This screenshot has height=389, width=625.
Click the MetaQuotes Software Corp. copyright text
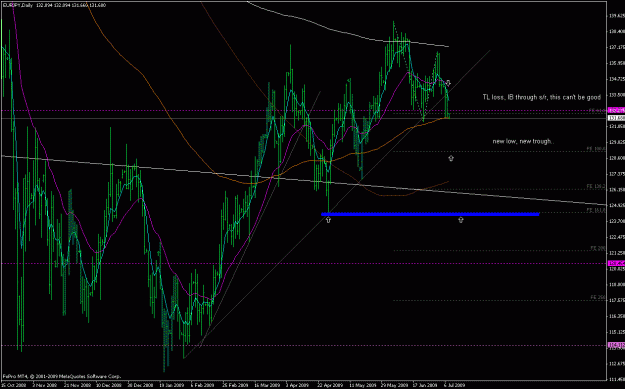[x=61, y=376]
